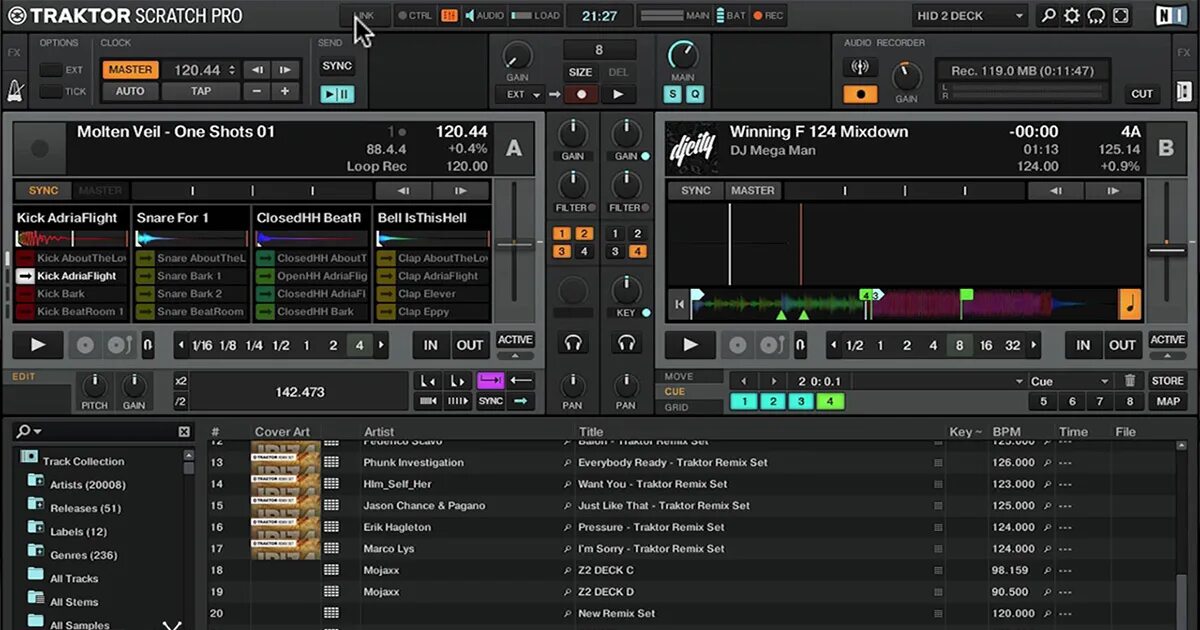
Task: Click the magenta capture arrow button
Action: (490, 381)
